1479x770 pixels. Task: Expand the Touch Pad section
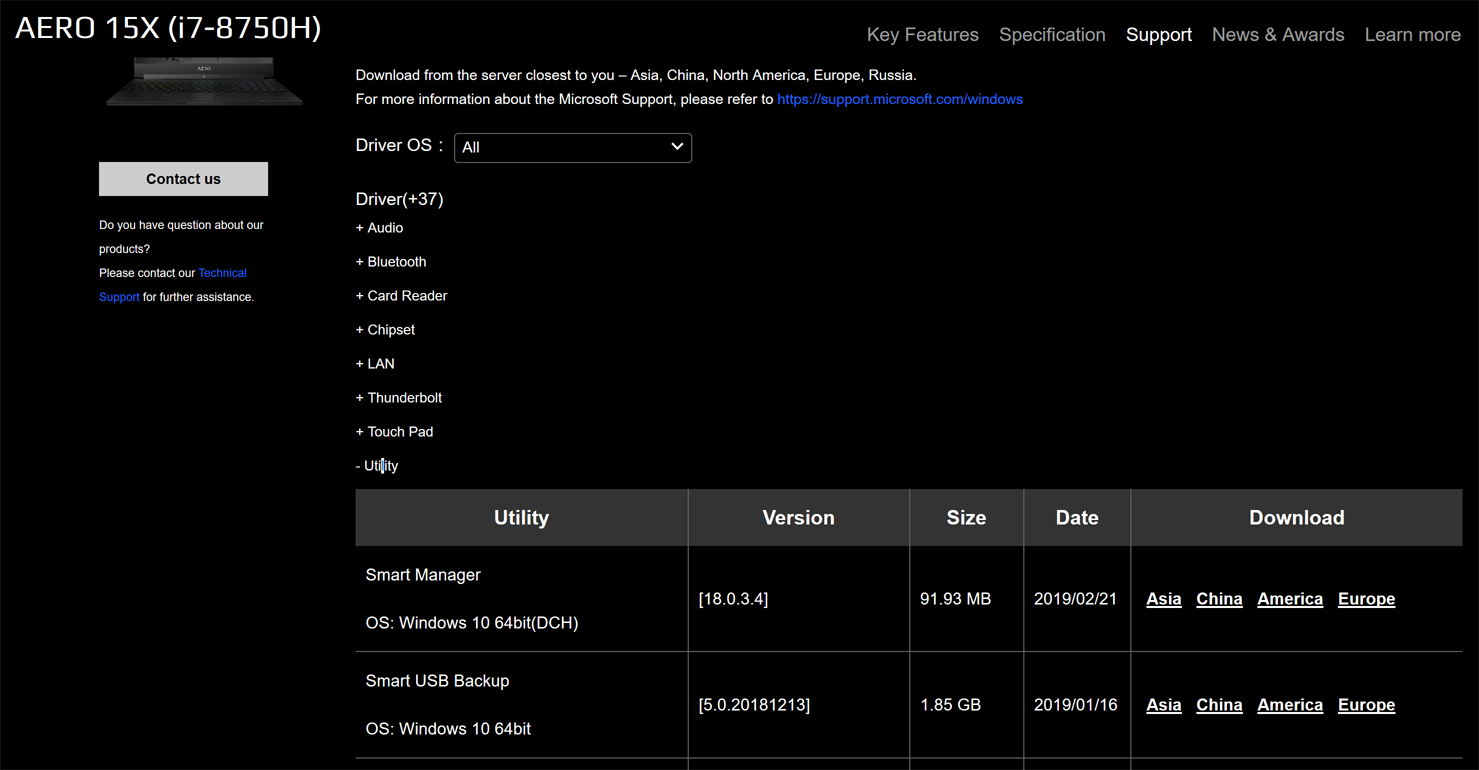click(395, 432)
